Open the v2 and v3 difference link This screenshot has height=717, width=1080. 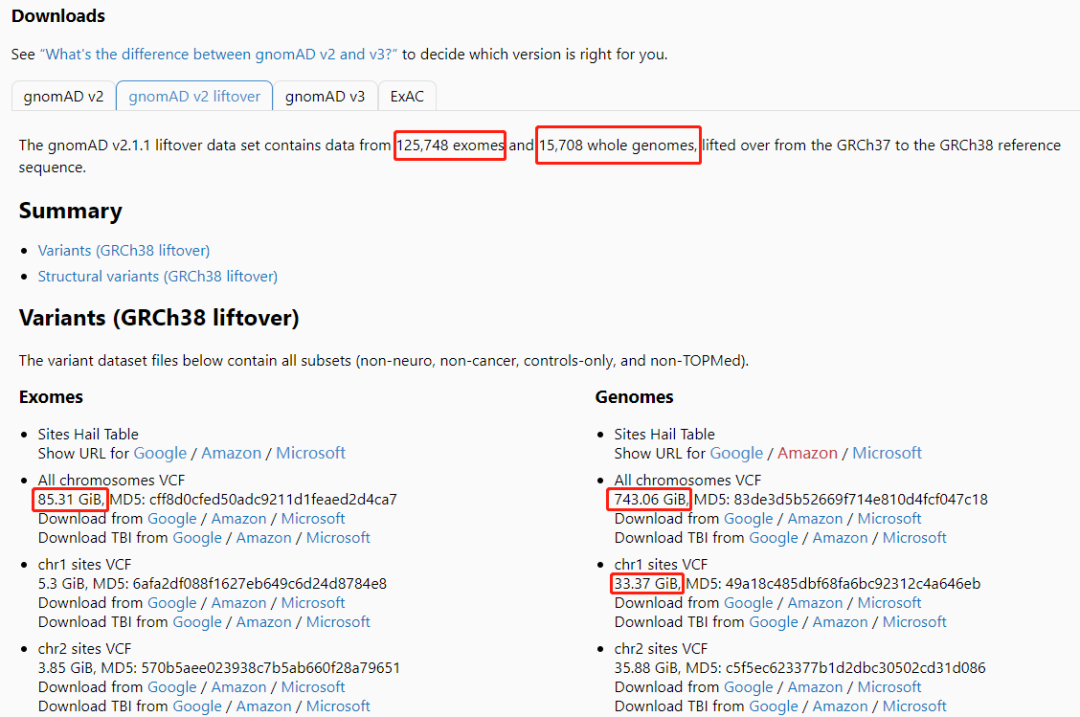(x=218, y=54)
